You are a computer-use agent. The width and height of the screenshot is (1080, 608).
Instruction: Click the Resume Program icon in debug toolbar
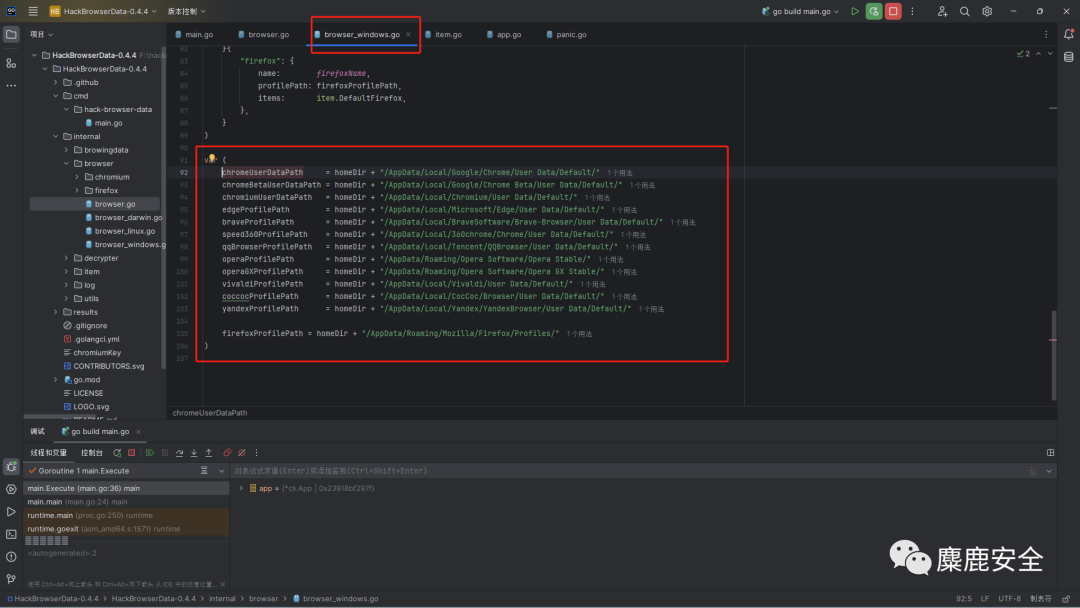(150, 453)
